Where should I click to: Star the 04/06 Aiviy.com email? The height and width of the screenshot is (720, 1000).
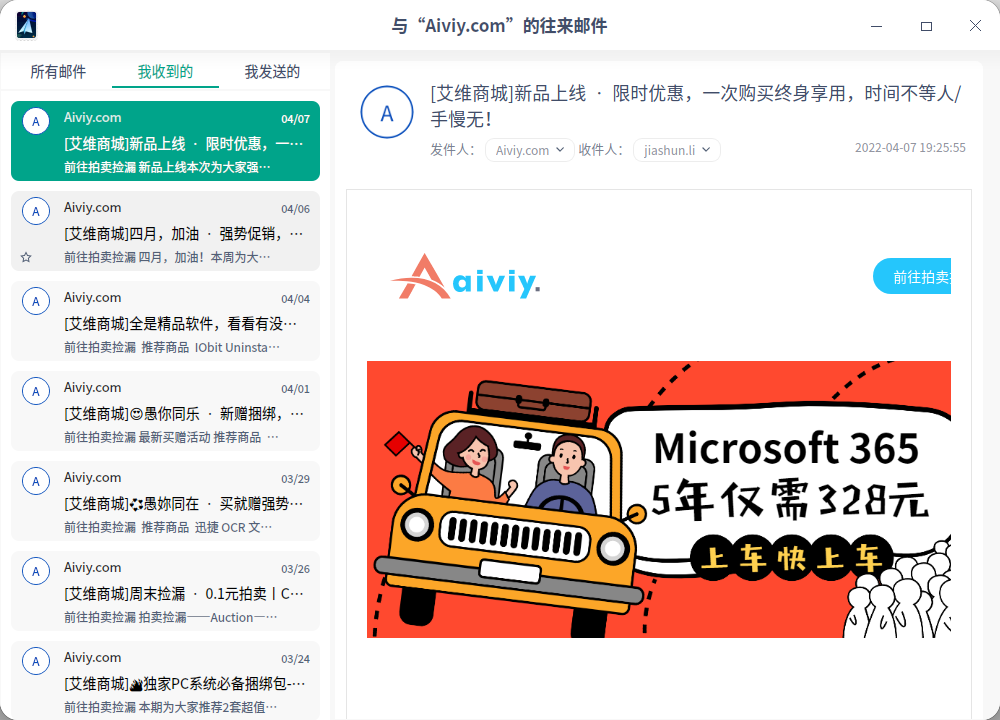(x=26, y=257)
